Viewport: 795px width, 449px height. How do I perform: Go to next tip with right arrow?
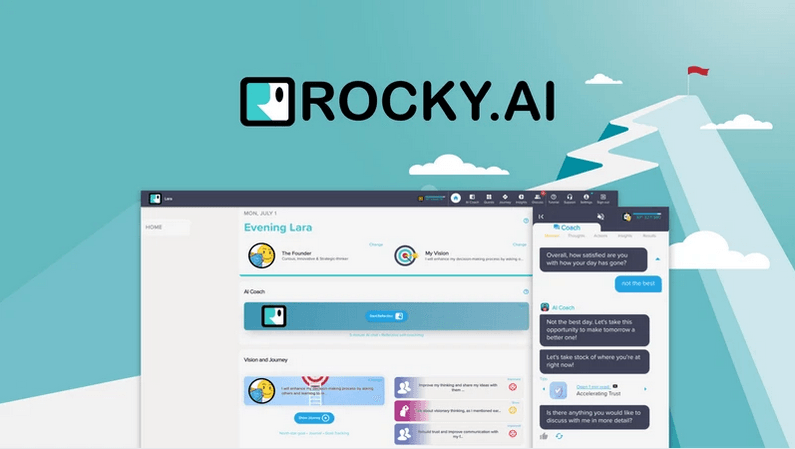[645, 388]
